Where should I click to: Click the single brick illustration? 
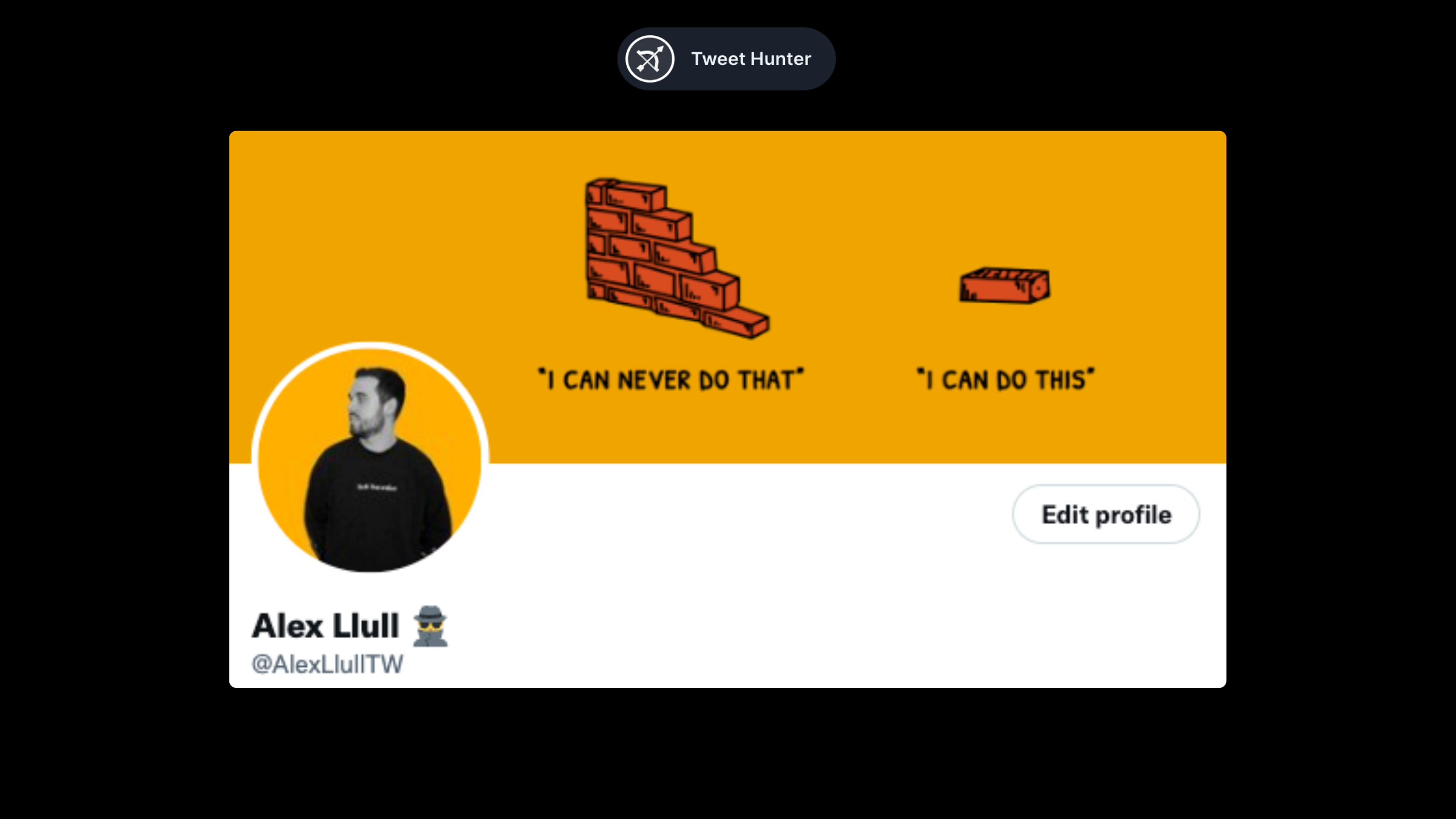(1005, 285)
